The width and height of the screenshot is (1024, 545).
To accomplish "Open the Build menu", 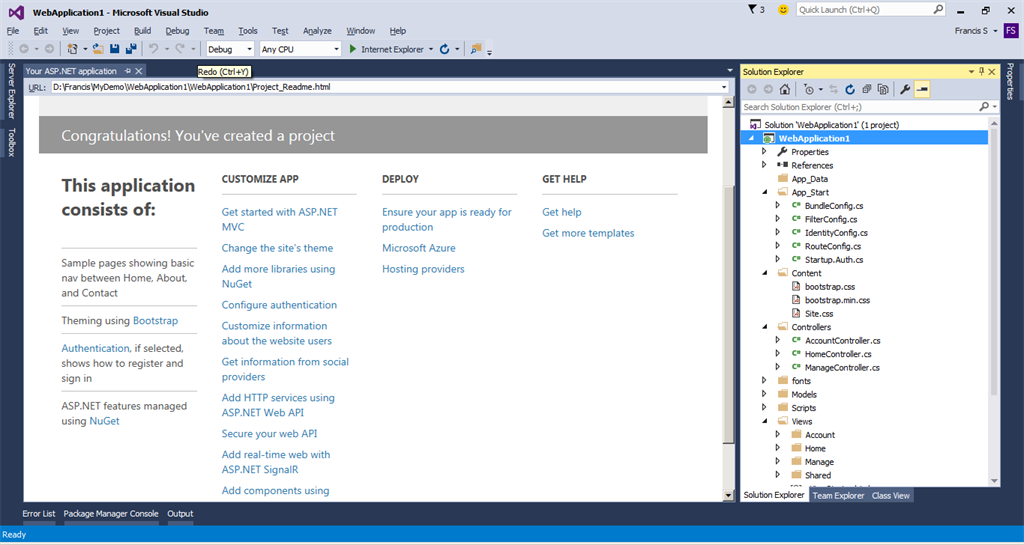I will coord(142,31).
